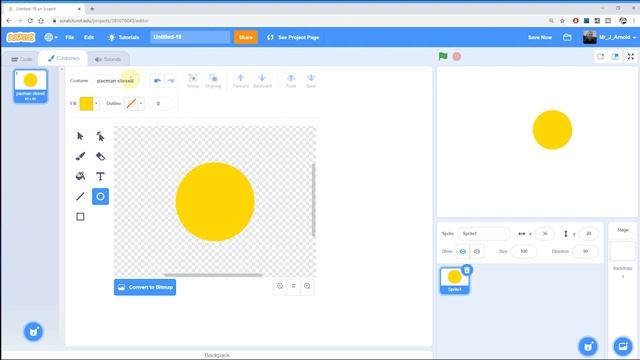Screen dimensions: 640x360
Task: Click the Ungroup icon
Action: click(x=213, y=80)
